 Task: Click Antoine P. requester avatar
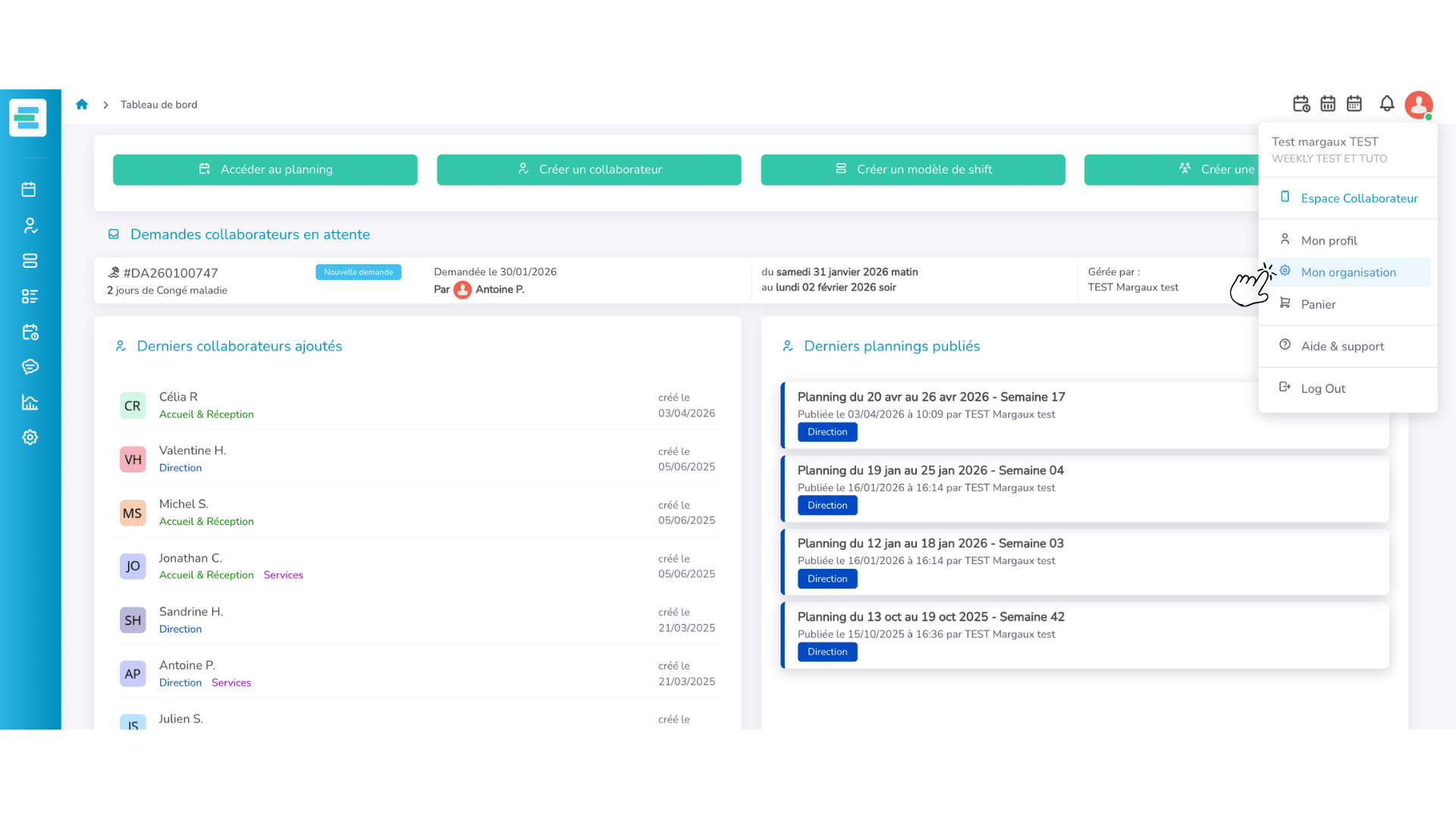pos(463,290)
